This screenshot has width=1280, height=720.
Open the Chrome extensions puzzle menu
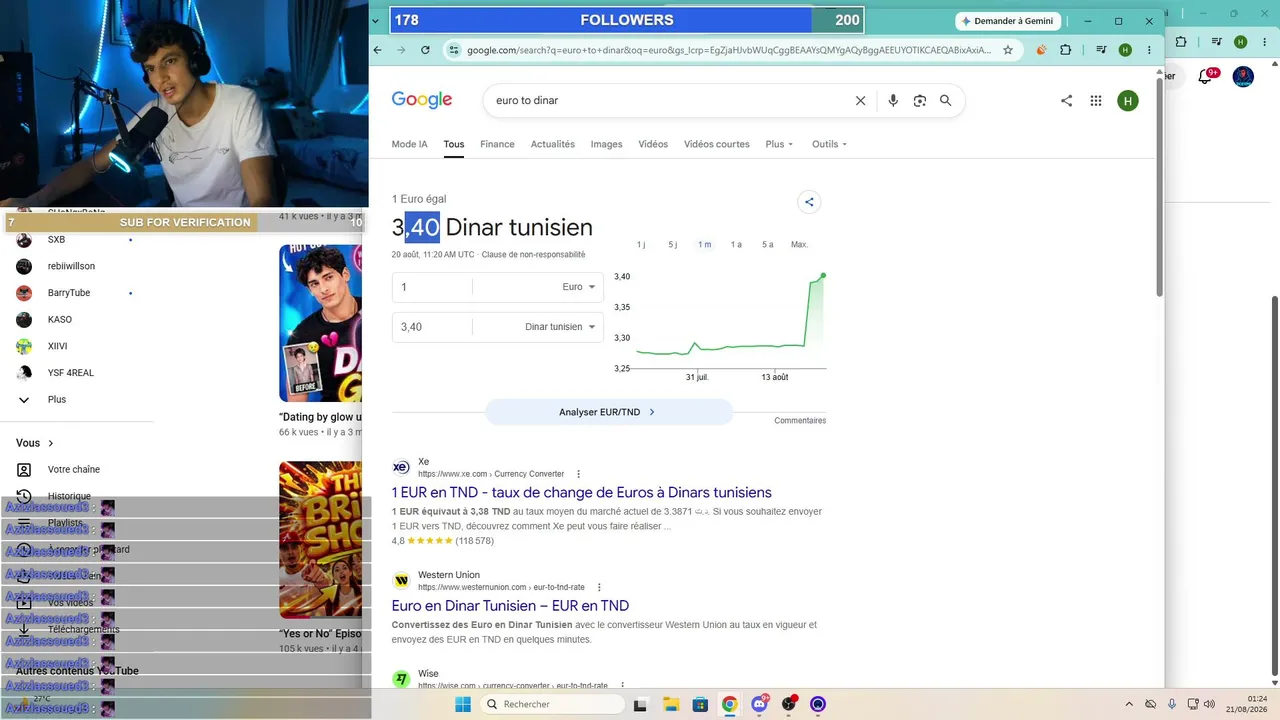(x=1065, y=50)
